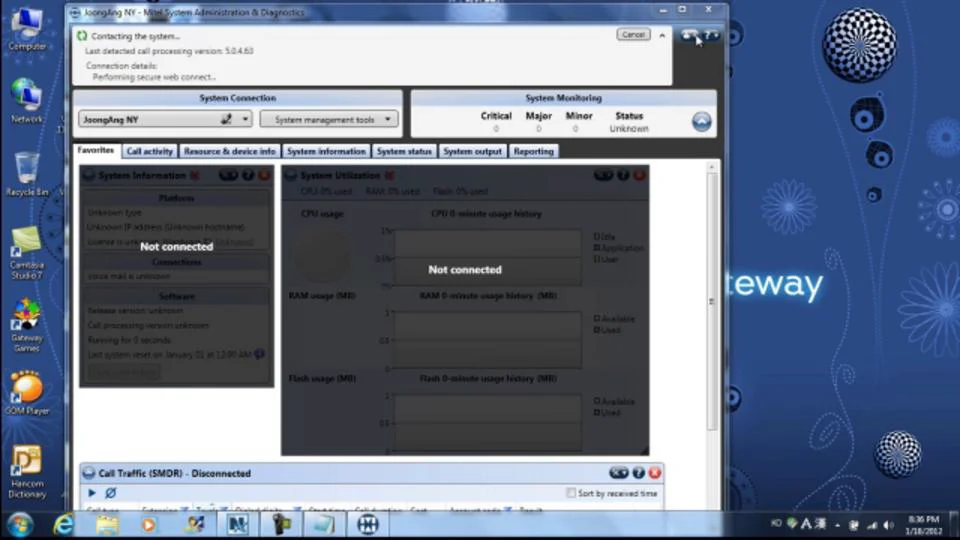Image resolution: width=960 pixels, height=540 pixels.
Task: Launch Internet Explorer from taskbar
Action: tap(64, 525)
